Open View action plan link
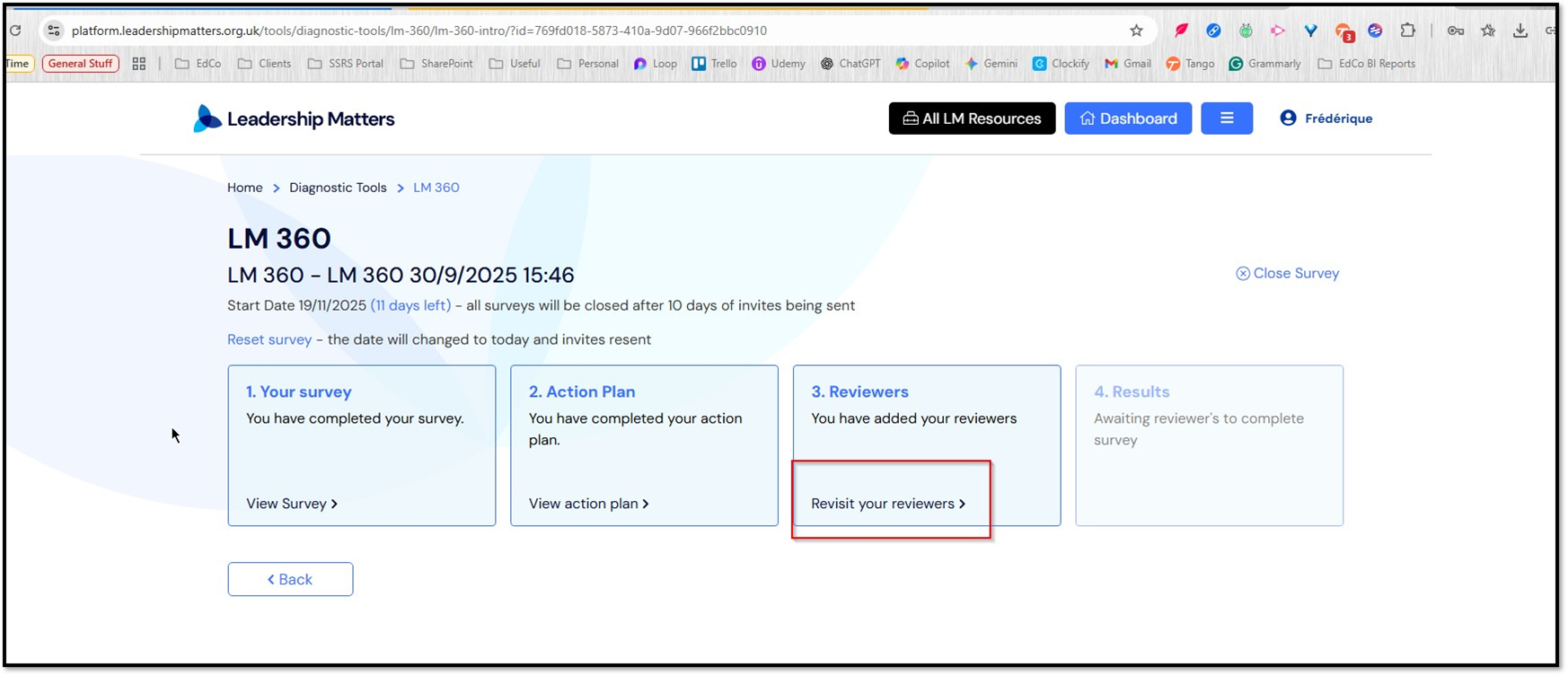The width and height of the screenshot is (1568, 676). pyautogui.click(x=589, y=504)
